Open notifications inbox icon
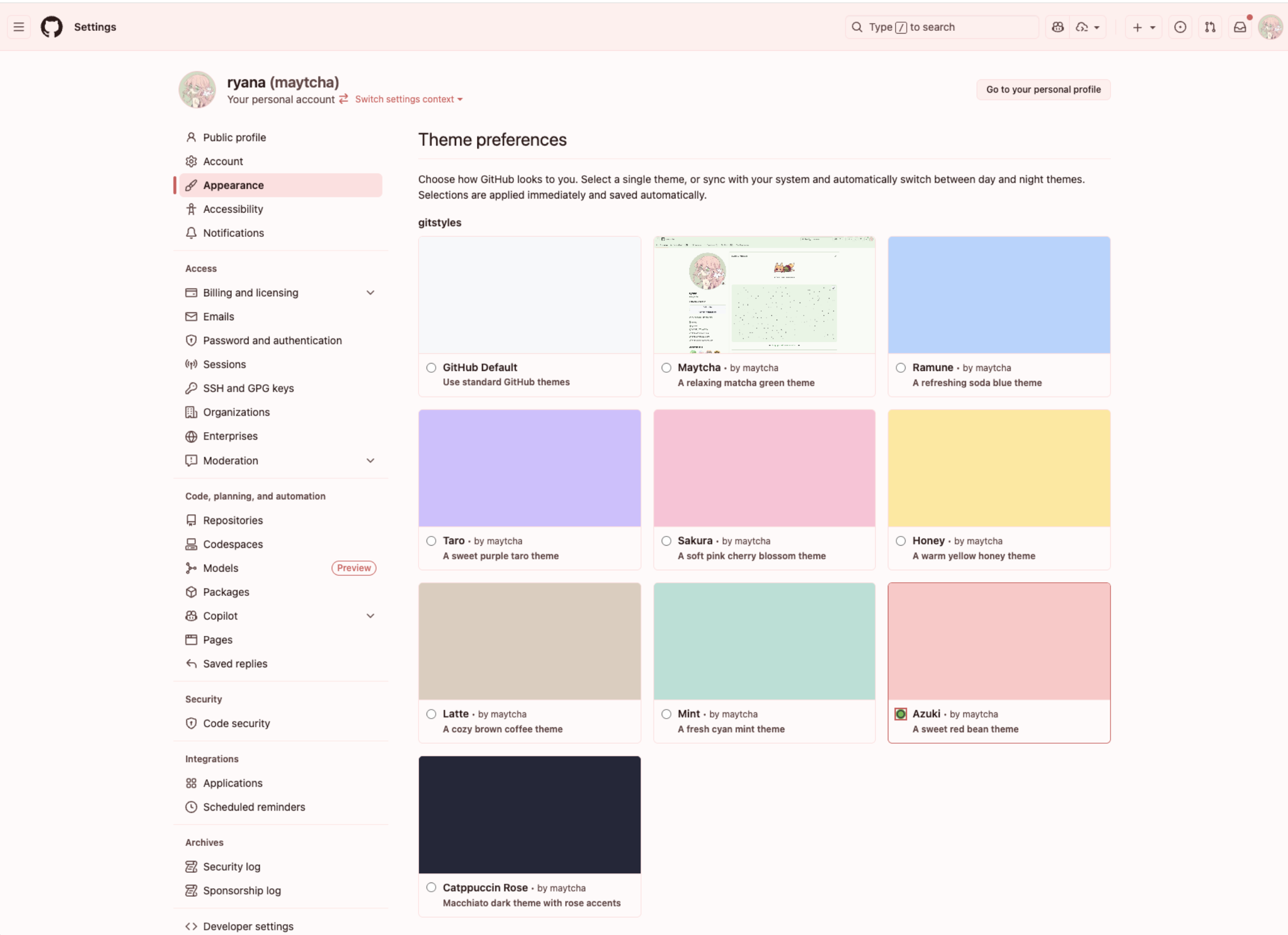This screenshot has width=1288, height=935. click(1239, 27)
